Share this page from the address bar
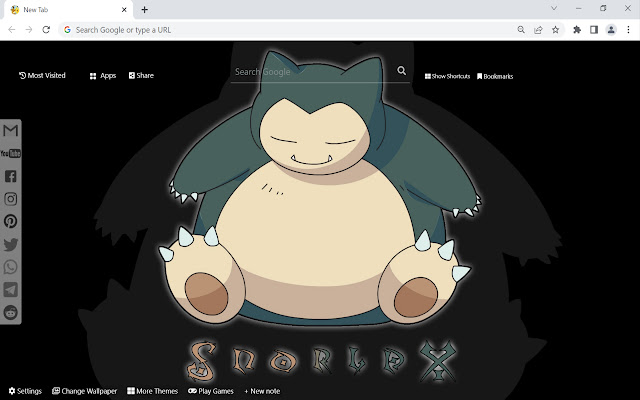The width and height of the screenshot is (640, 400). click(x=538, y=29)
